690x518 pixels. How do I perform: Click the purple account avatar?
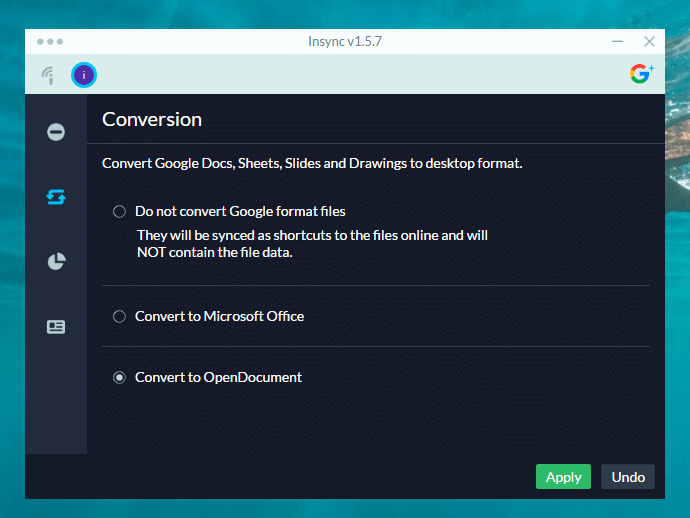(84, 74)
